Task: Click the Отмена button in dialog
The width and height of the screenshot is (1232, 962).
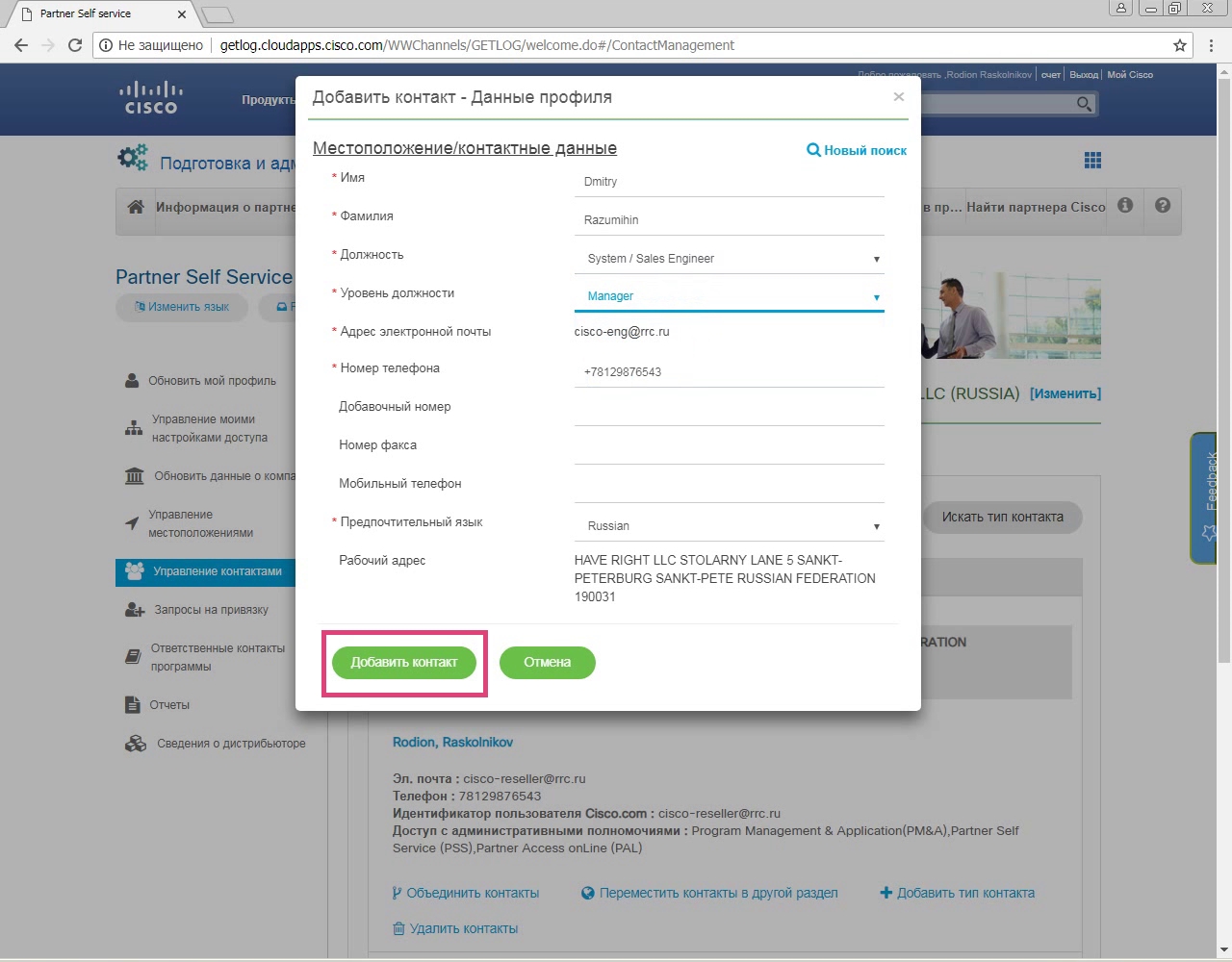Action: [x=547, y=662]
